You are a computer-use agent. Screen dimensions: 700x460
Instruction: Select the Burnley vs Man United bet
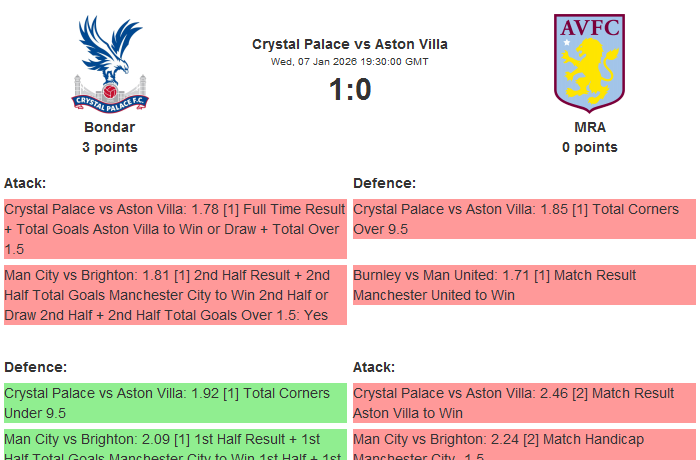[524, 285]
